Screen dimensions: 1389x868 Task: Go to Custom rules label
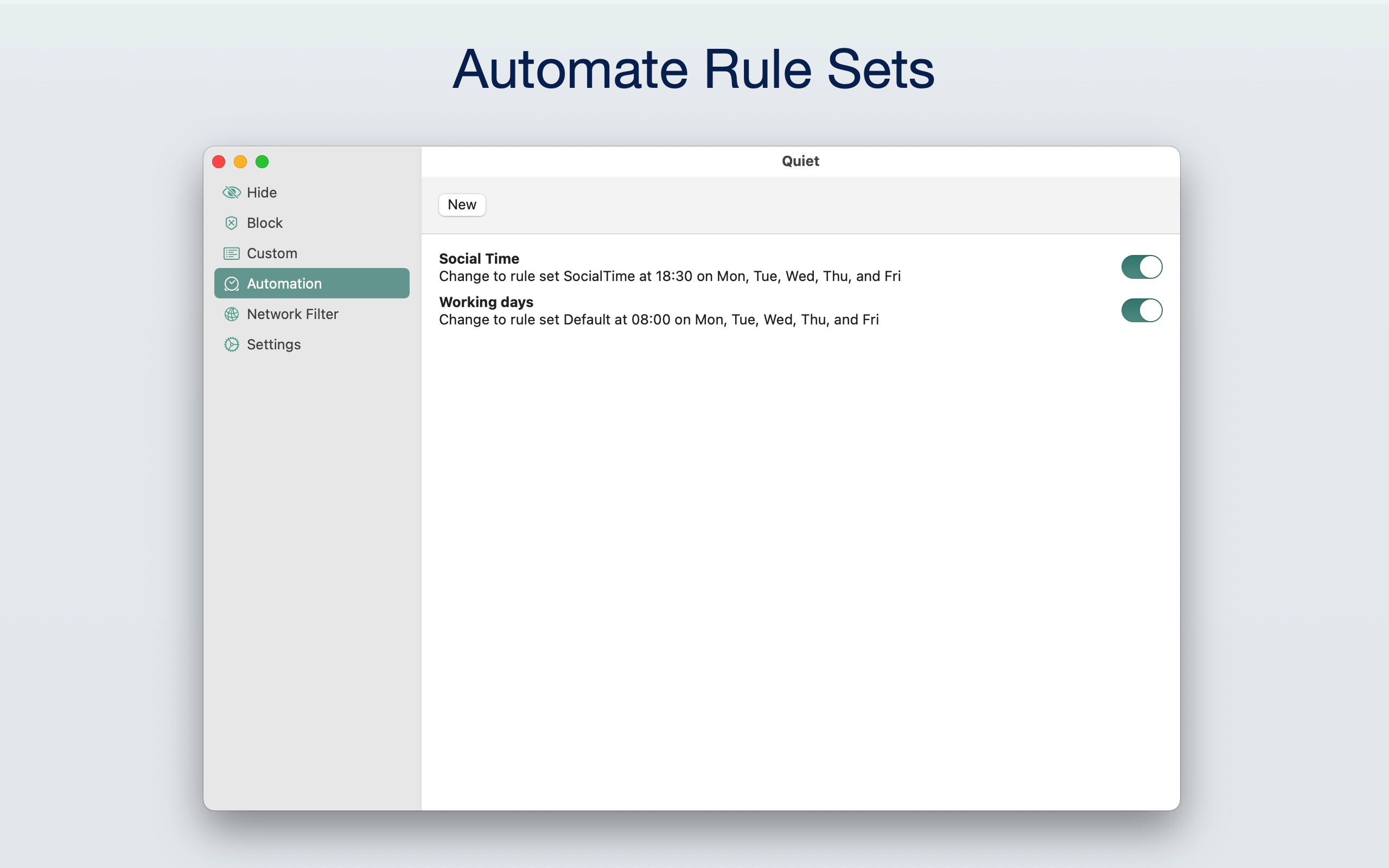click(x=272, y=253)
